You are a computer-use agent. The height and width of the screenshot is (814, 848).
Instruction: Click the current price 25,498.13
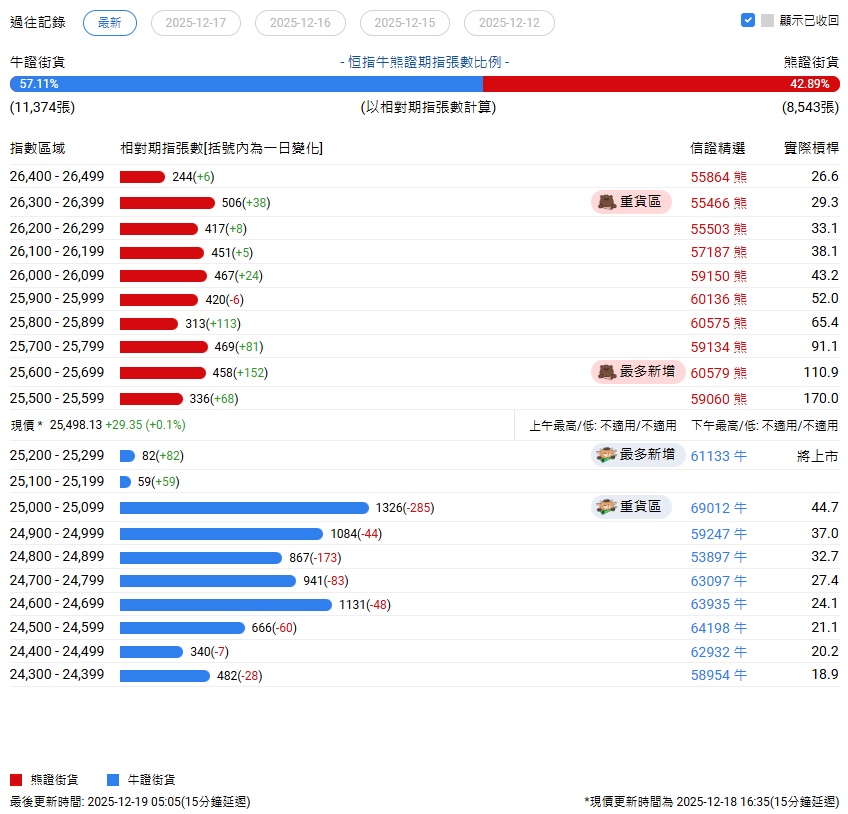coord(76,425)
